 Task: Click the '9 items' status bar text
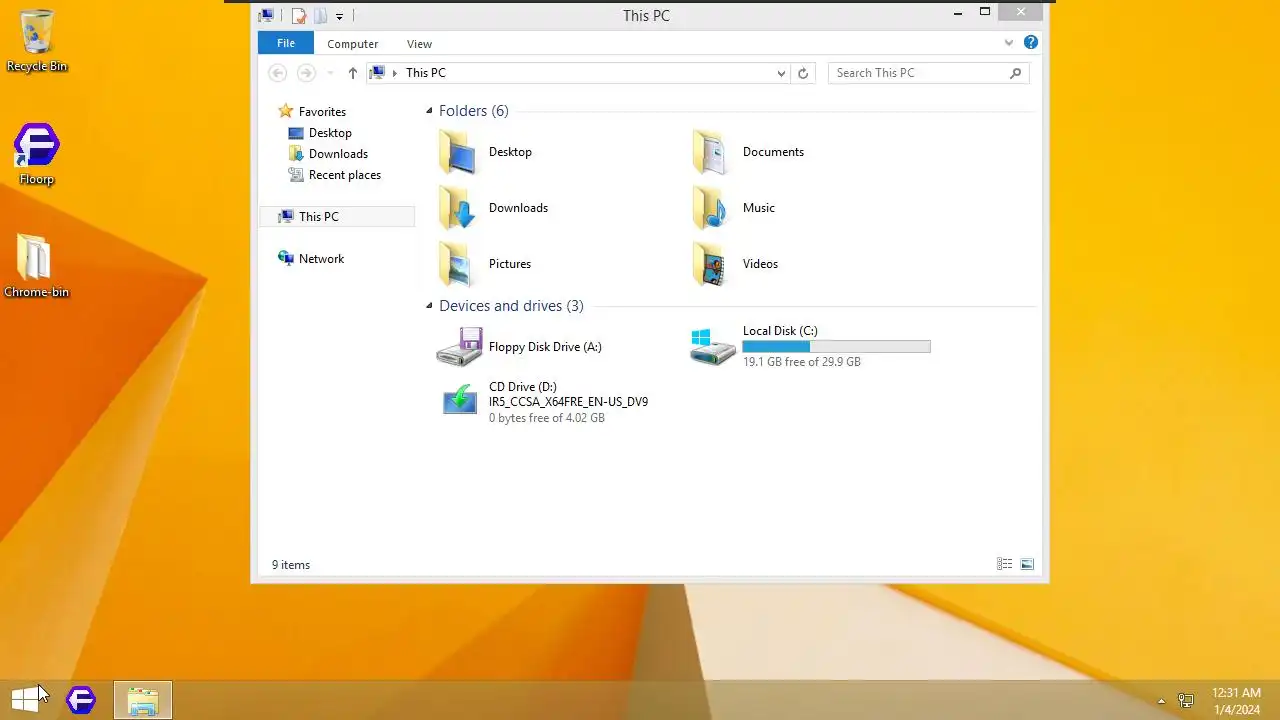point(291,565)
